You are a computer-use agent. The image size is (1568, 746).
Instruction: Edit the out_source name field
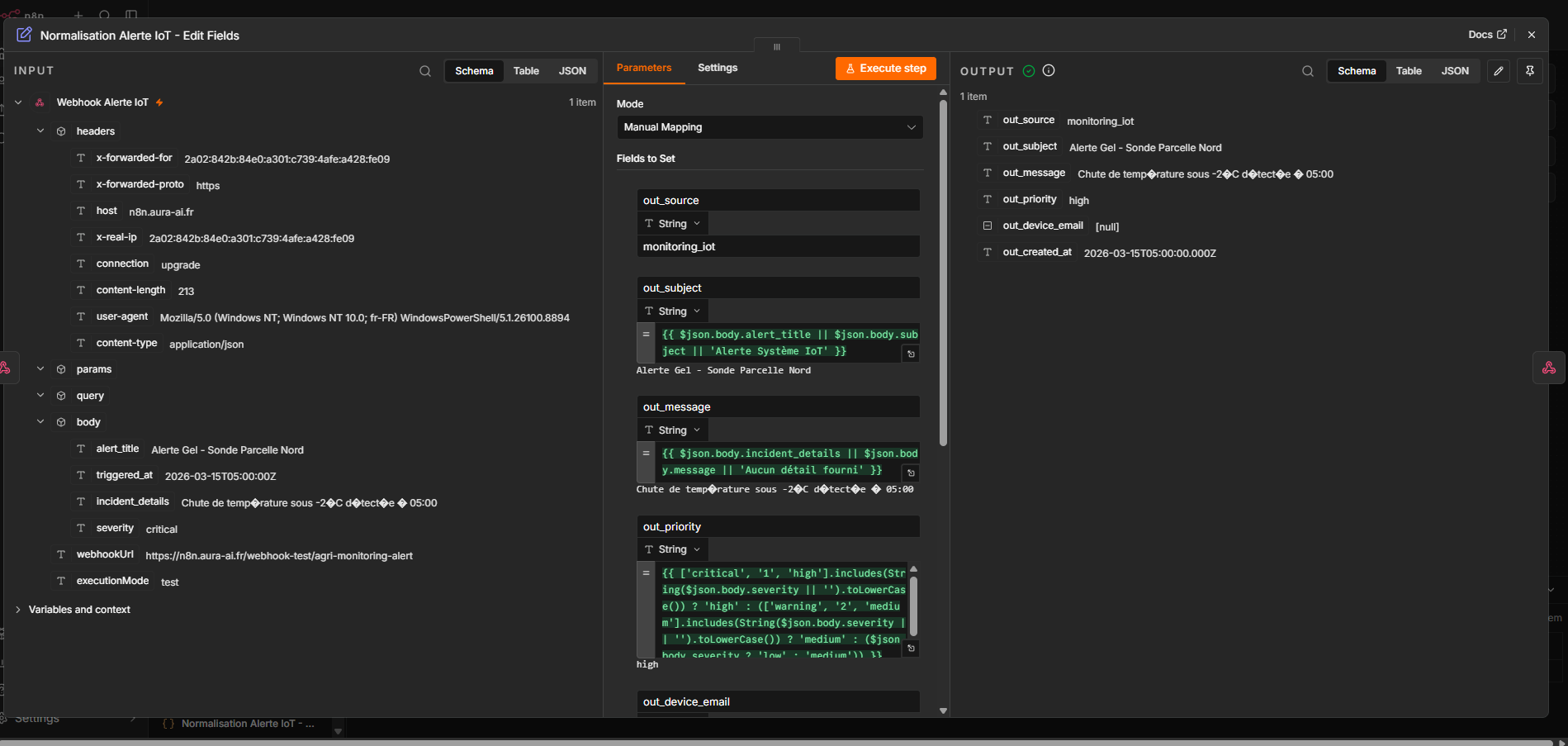[x=779, y=200]
